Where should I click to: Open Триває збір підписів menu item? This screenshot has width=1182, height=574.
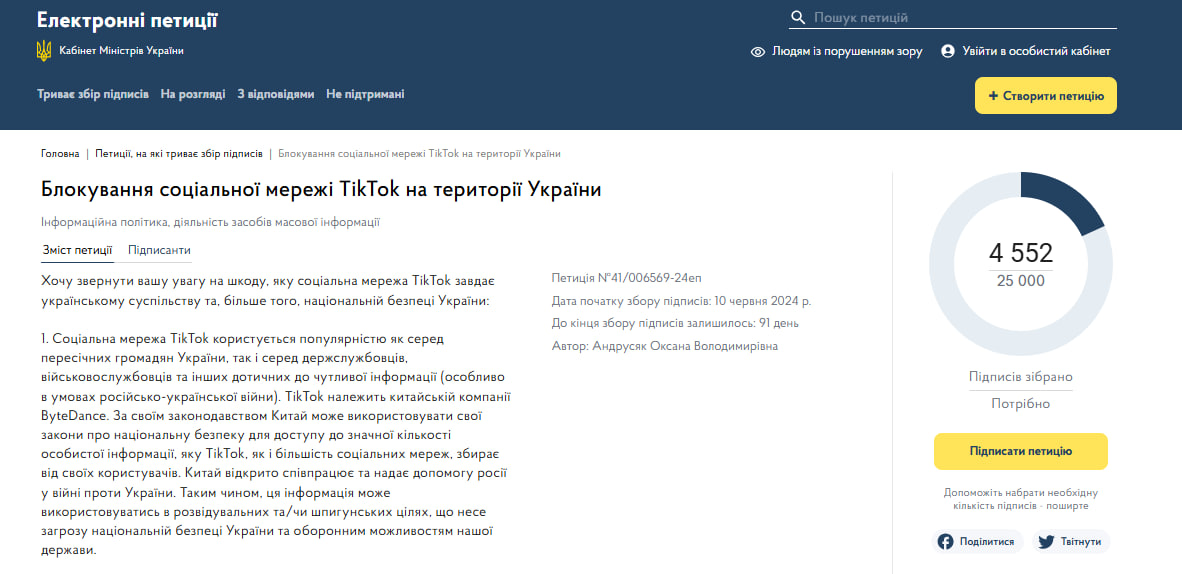pos(93,94)
